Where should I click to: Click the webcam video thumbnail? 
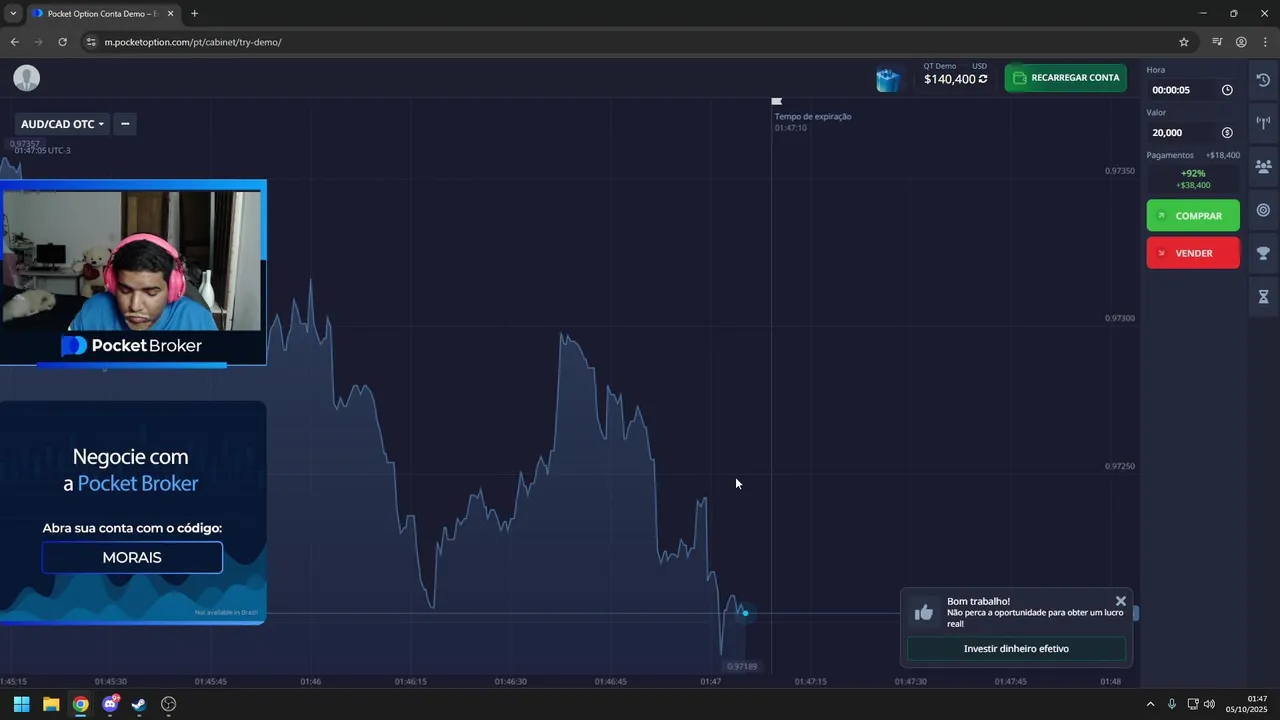132,260
